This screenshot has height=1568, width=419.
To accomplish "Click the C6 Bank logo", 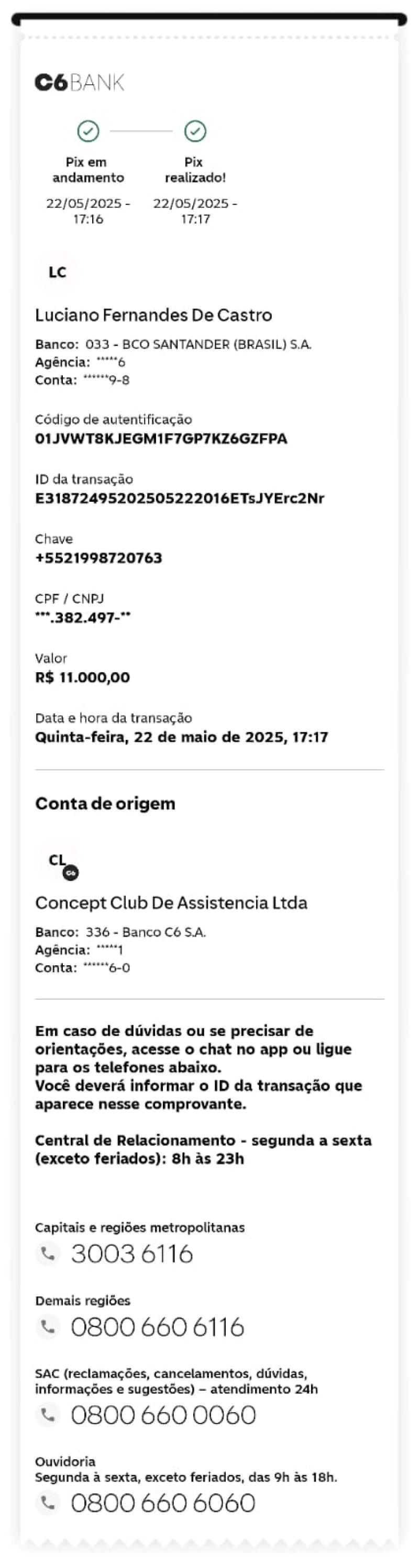I will [79, 82].
